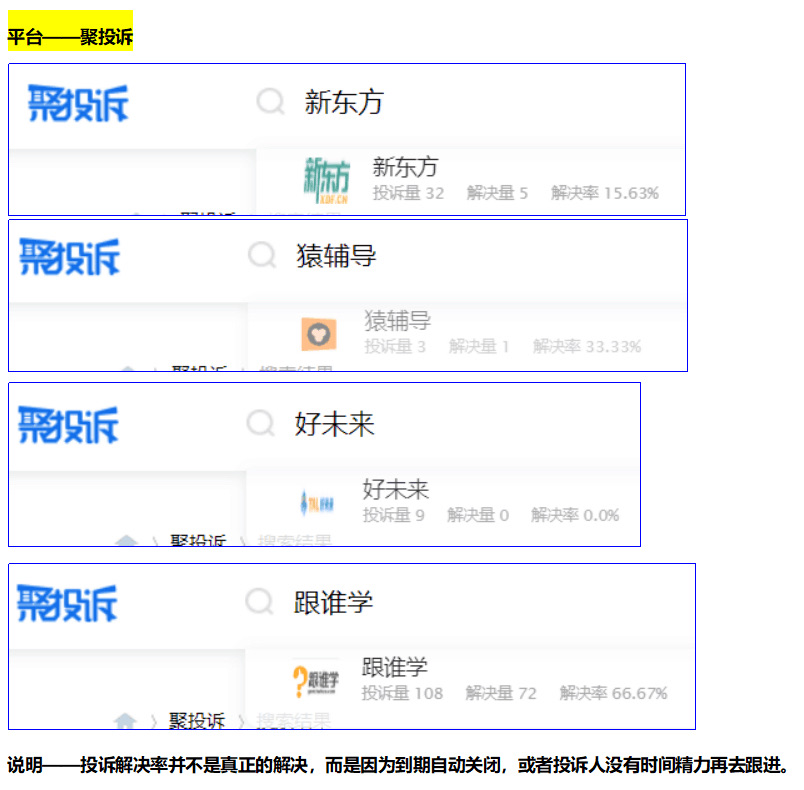Open the 新东方 XDF.CN company logo
The height and width of the screenshot is (790, 804).
pos(327,180)
